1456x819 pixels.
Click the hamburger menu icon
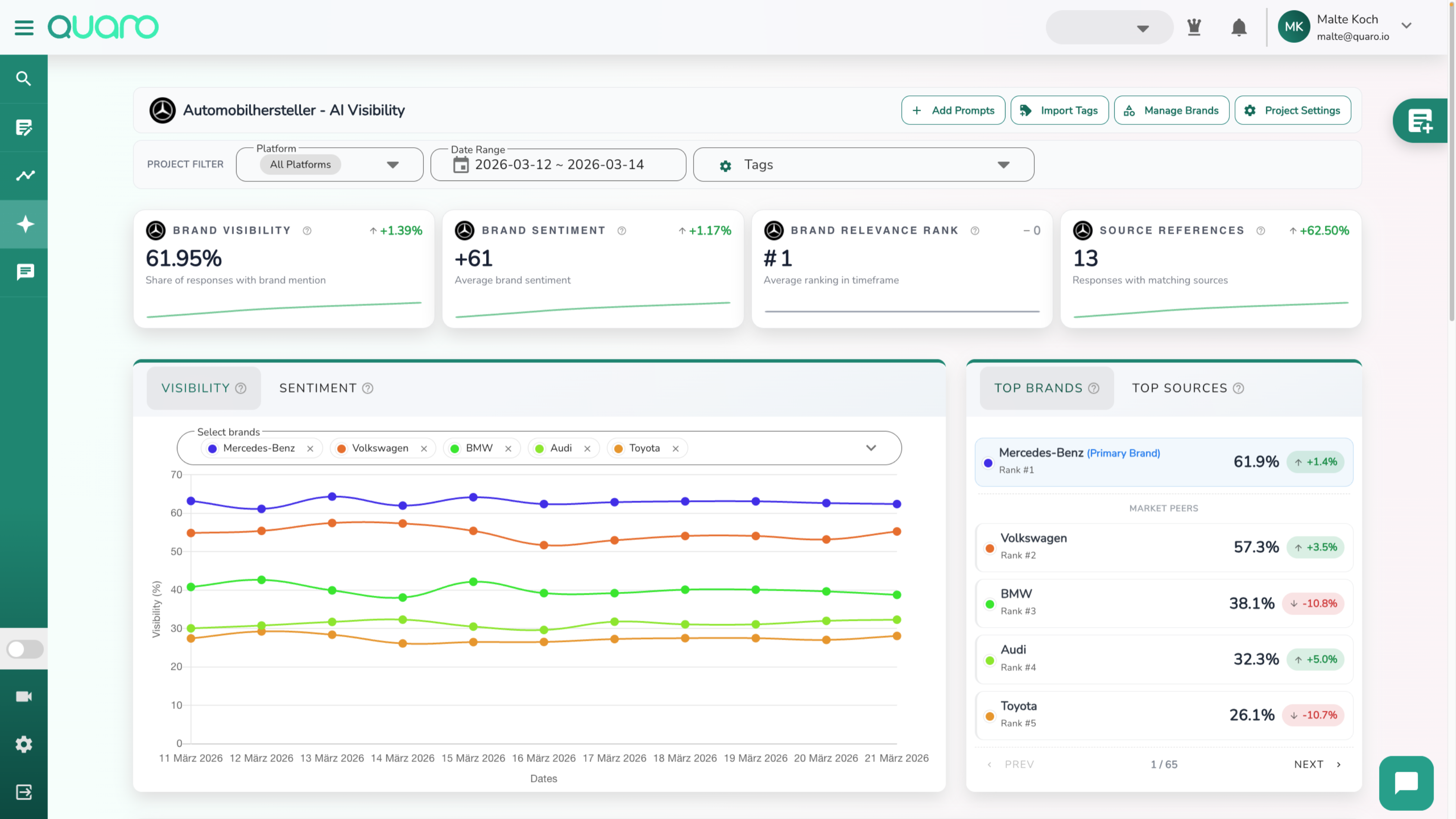[24, 27]
